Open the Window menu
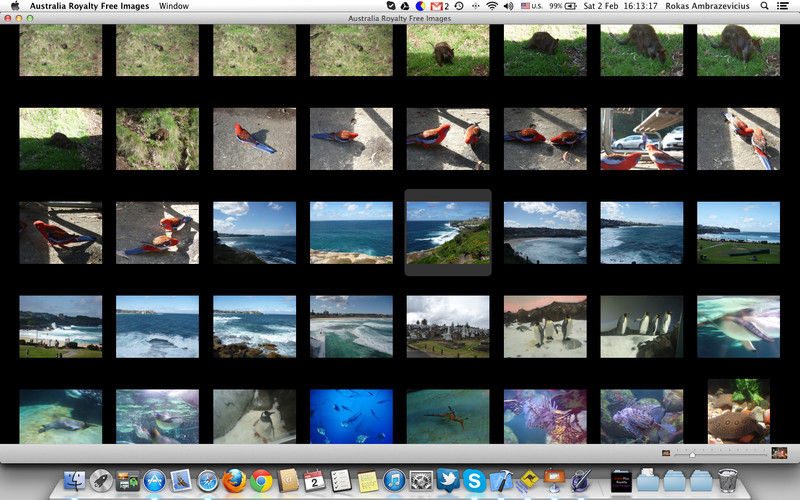 click(x=173, y=6)
